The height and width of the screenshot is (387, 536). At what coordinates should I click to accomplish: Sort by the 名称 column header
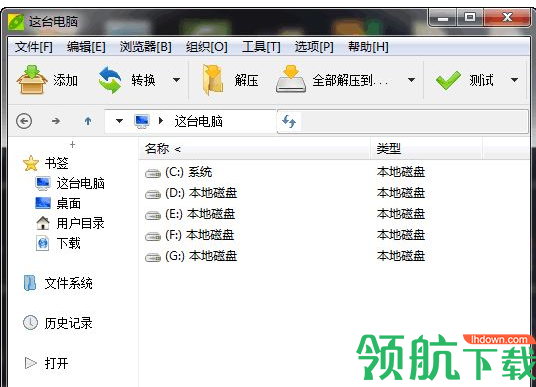pyautogui.click(x=255, y=149)
